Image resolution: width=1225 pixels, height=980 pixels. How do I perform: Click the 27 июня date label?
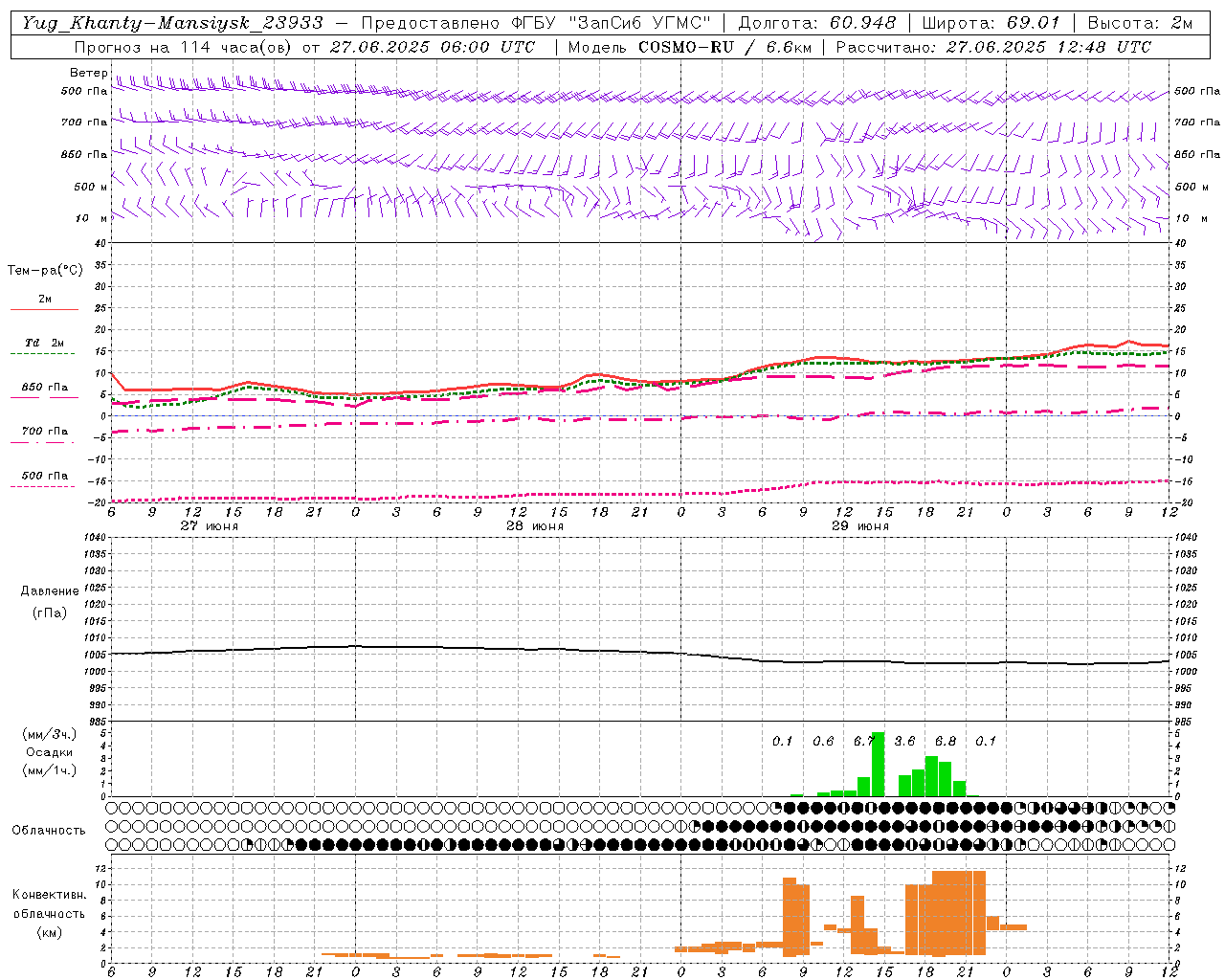[x=210, y=525]
